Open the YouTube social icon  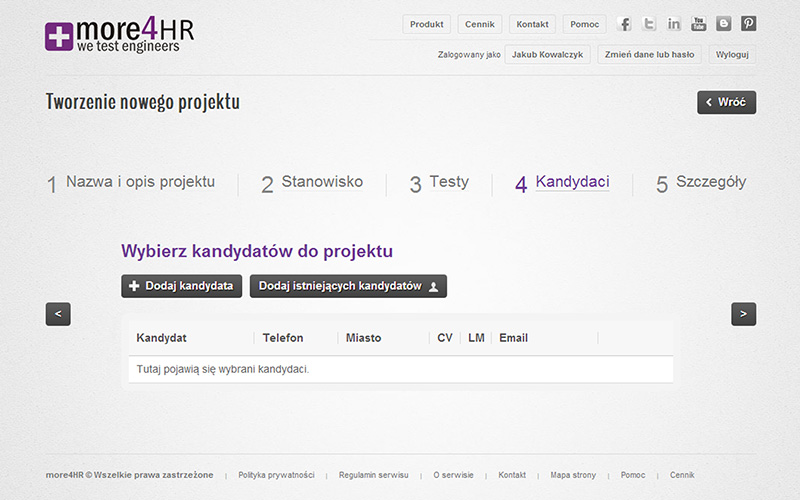698,24
